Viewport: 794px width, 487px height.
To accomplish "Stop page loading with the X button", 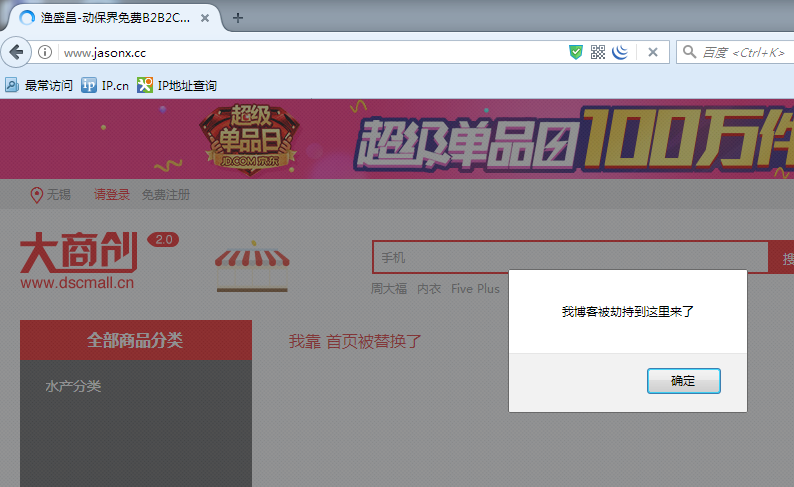I will 652,52.
